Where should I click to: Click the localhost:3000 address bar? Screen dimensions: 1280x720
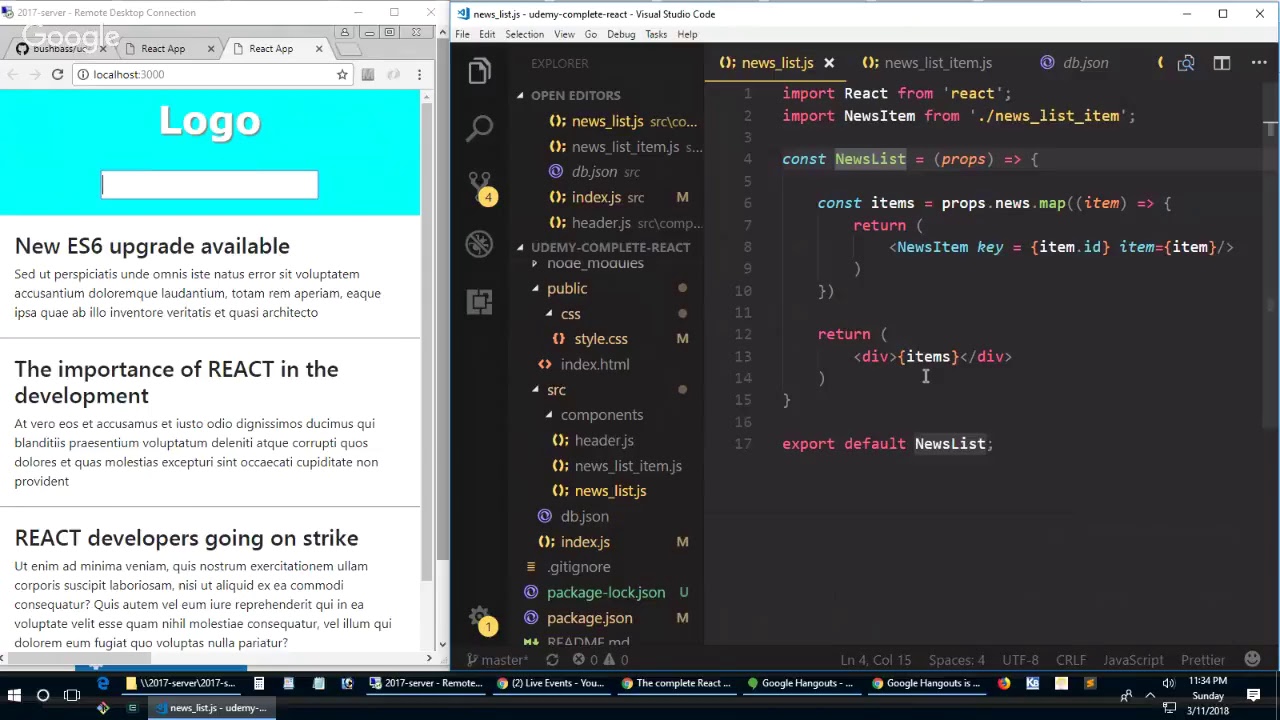[210, 74]
